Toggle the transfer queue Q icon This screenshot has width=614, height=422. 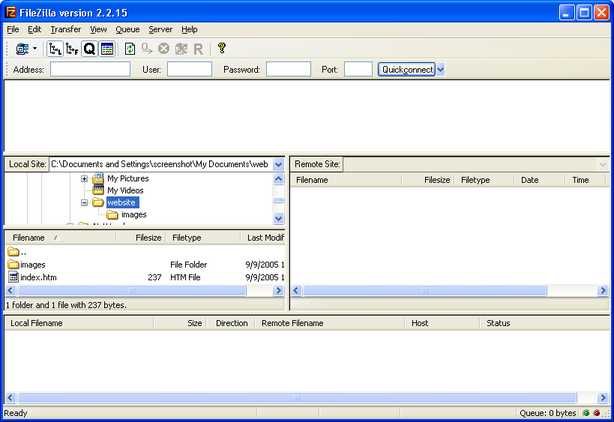pyautogui.click(x=89, y=49)
